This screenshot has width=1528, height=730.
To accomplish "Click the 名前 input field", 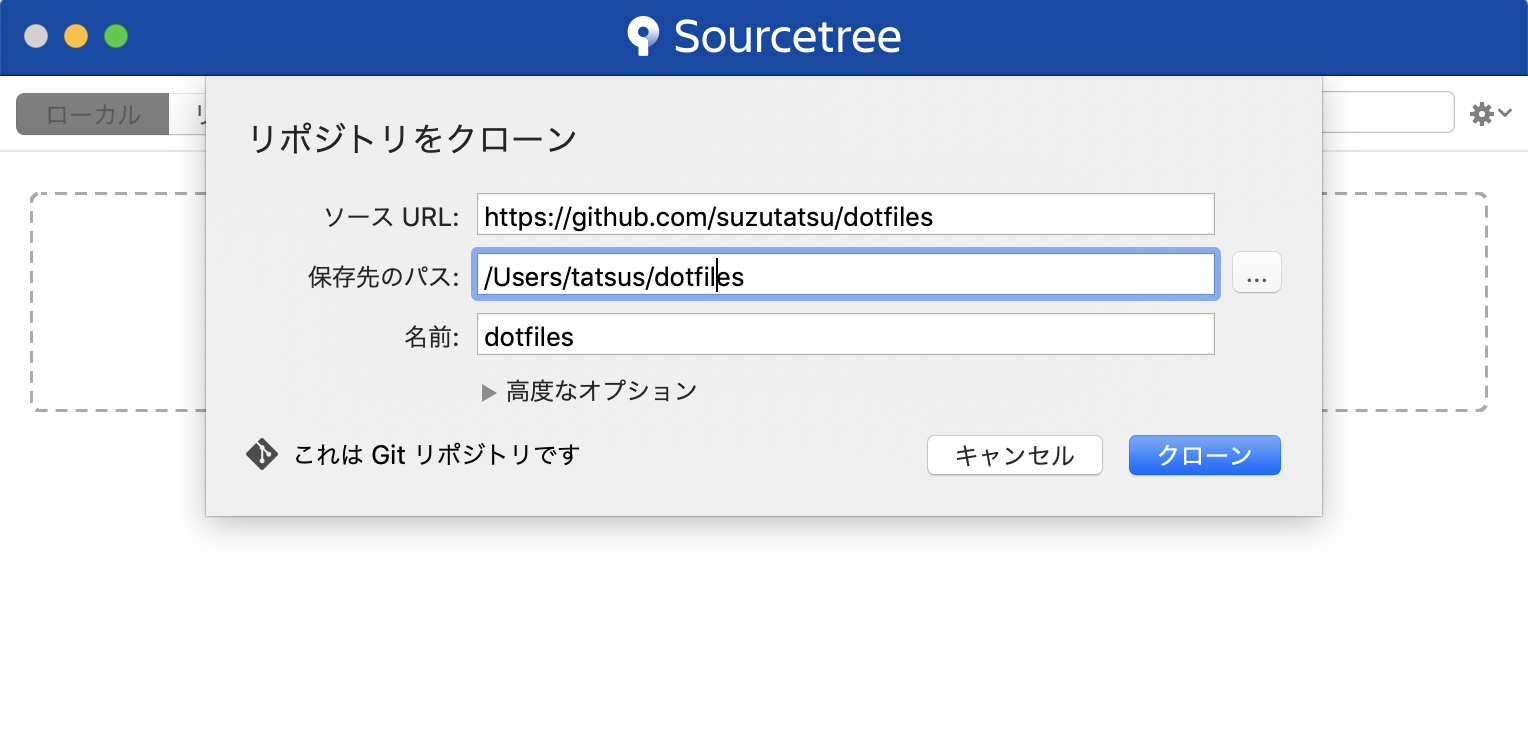I will pos(845,334).
